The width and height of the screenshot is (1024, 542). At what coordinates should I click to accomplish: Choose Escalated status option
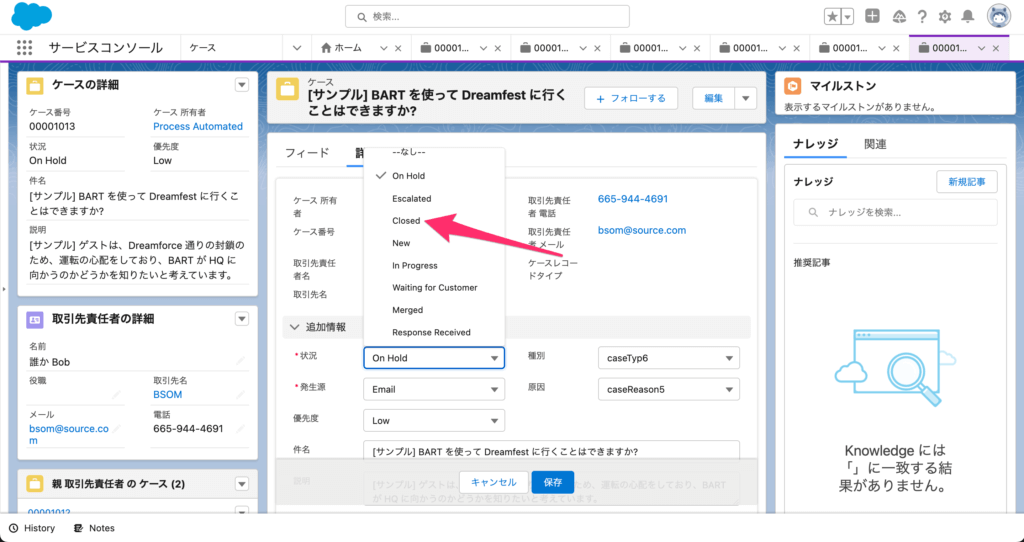434,199
